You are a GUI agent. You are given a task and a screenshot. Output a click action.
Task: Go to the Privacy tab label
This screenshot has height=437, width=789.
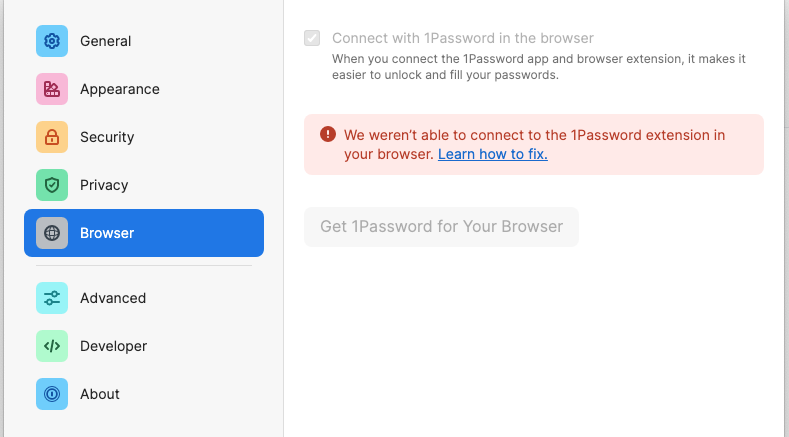point(104,185)
